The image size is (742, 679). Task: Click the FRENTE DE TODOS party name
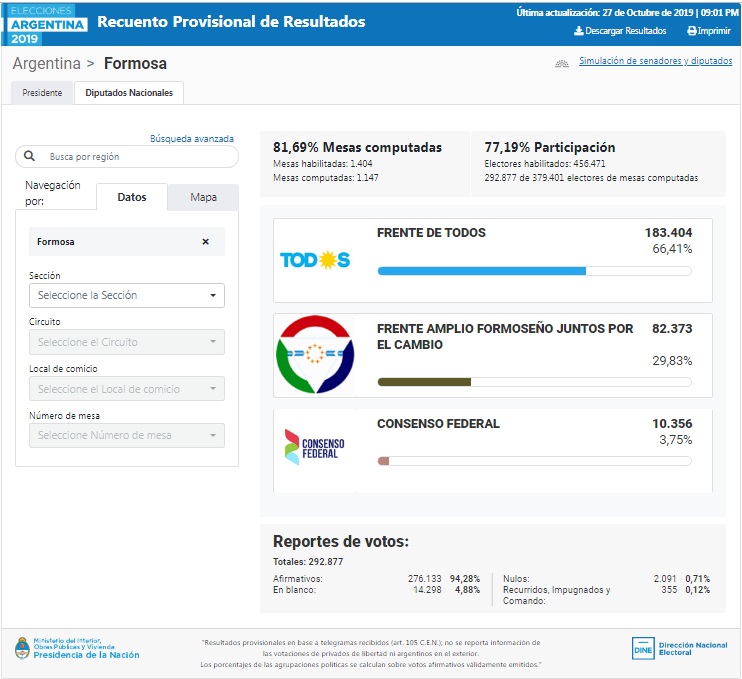pos(431,233)
